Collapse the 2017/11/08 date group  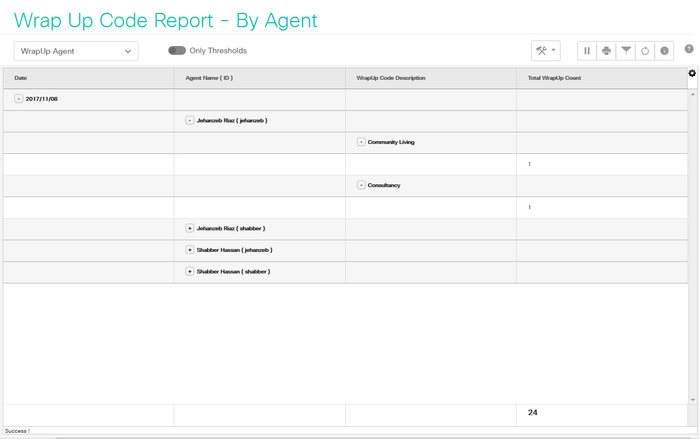(19, 99)
